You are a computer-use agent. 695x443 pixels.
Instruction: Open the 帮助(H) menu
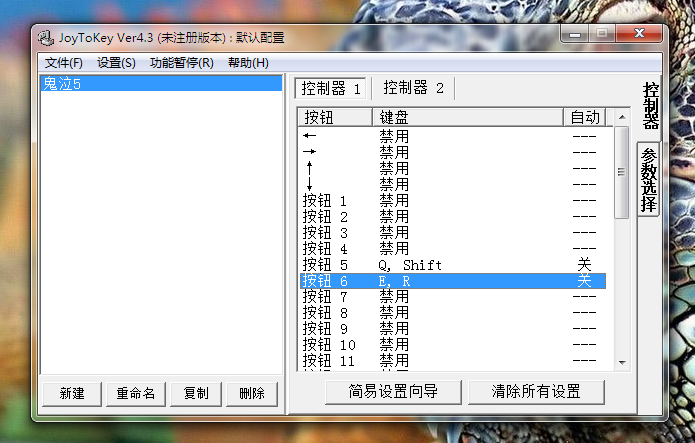248,63
